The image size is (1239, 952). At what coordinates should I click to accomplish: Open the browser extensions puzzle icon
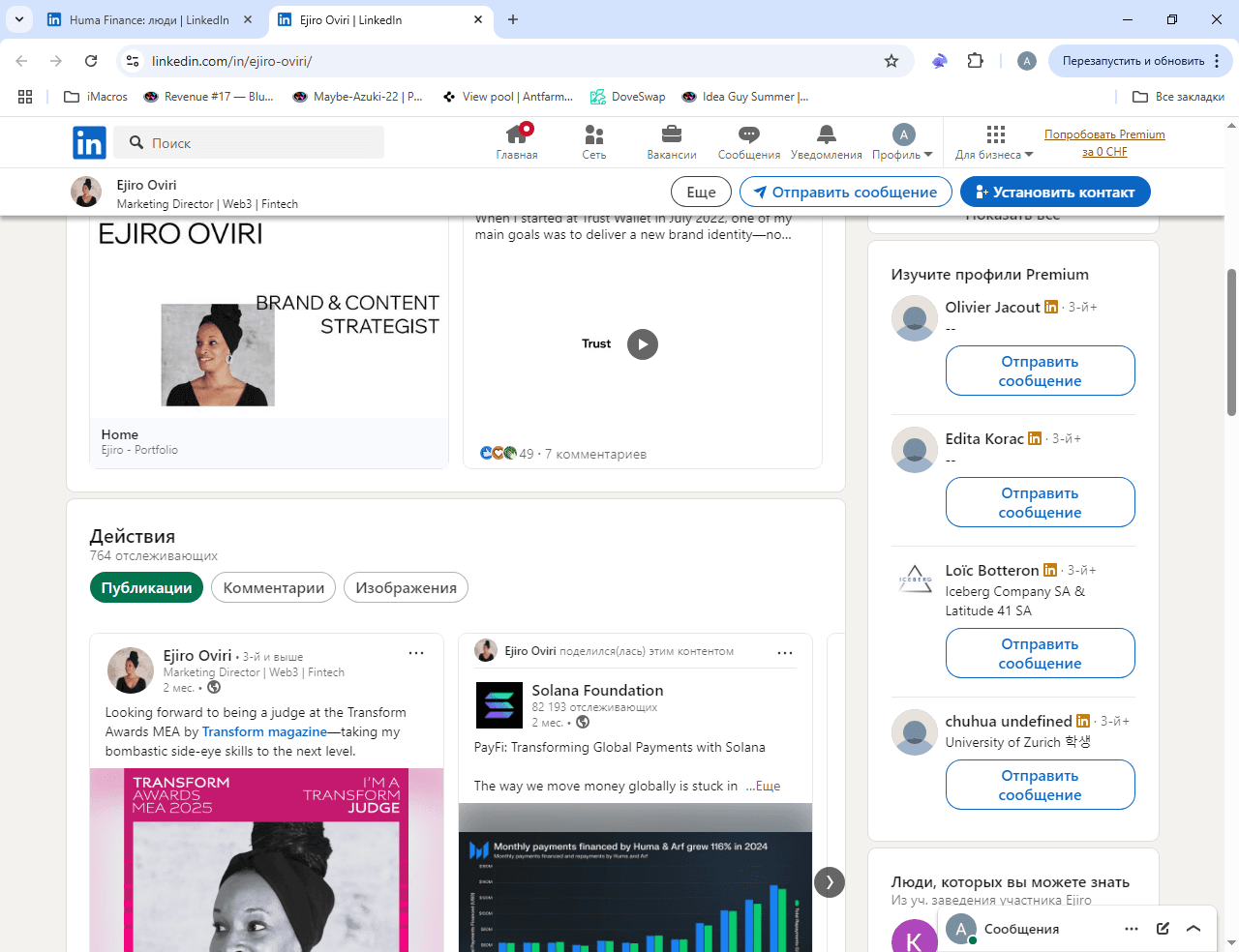point(976,61)
